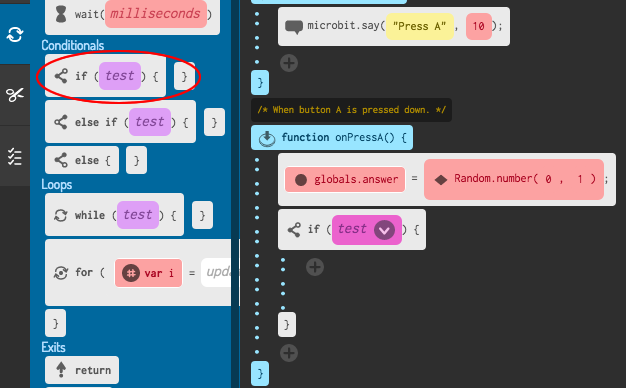Click plus button inside the if block

pos(315,267)
